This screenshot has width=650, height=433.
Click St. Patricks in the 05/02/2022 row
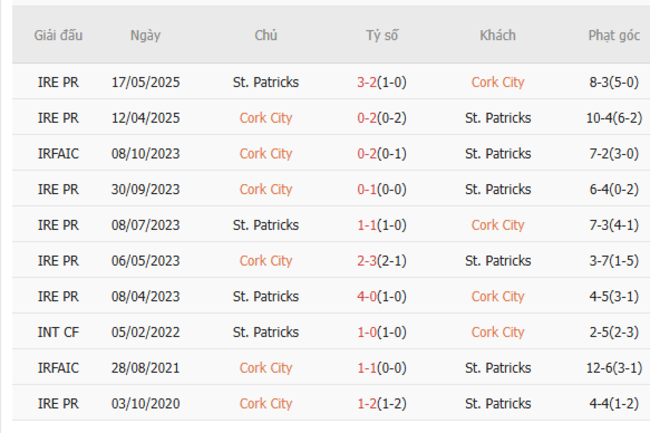pyautogui.click(x=265, y=332)
